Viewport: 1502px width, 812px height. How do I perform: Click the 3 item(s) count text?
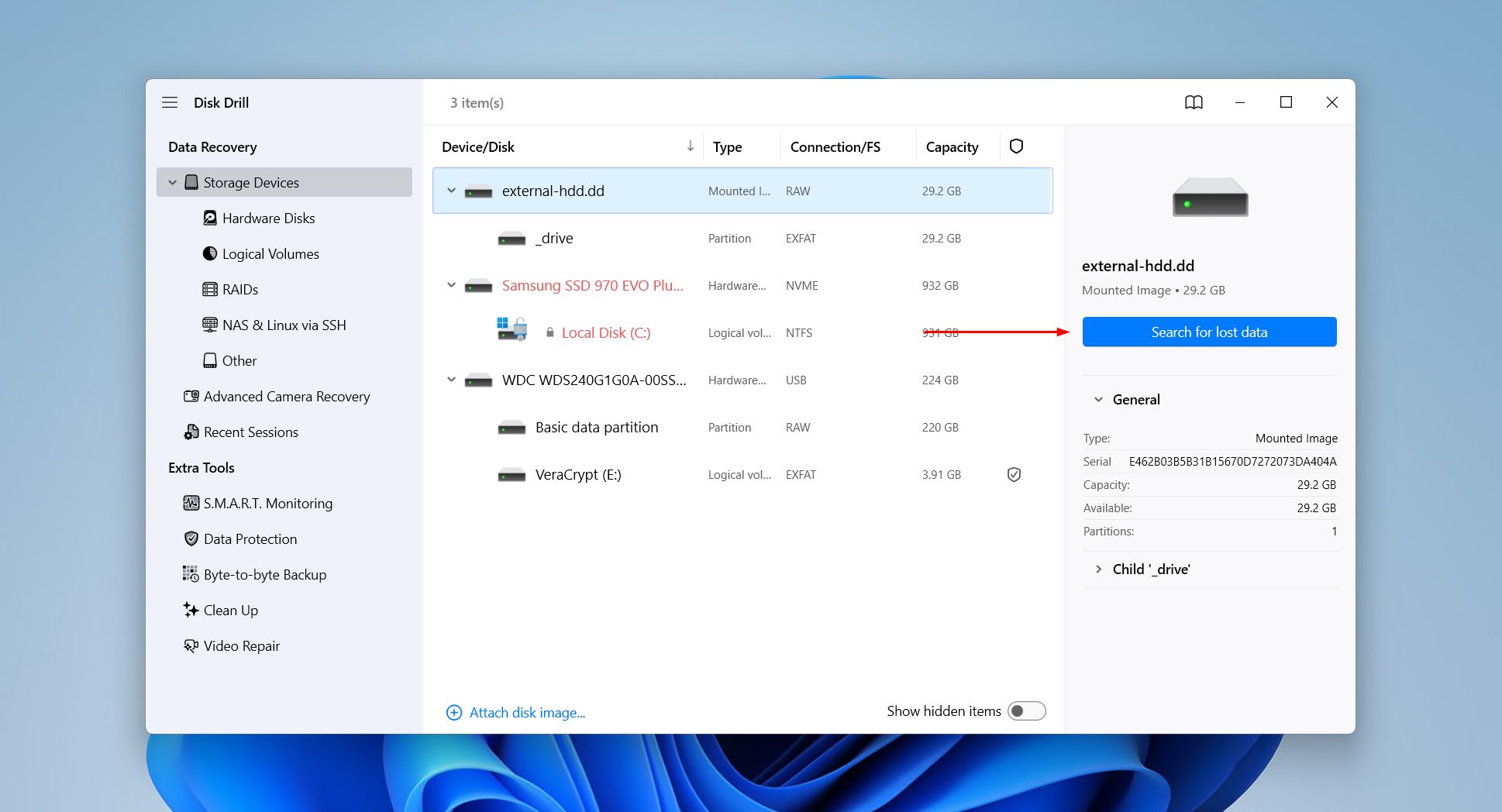tap(477, 103)
